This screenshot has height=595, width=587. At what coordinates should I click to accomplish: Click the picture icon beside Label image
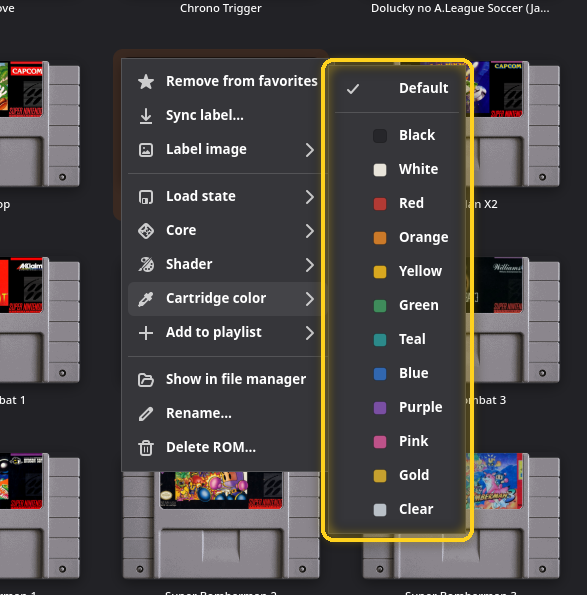(146, 150)
